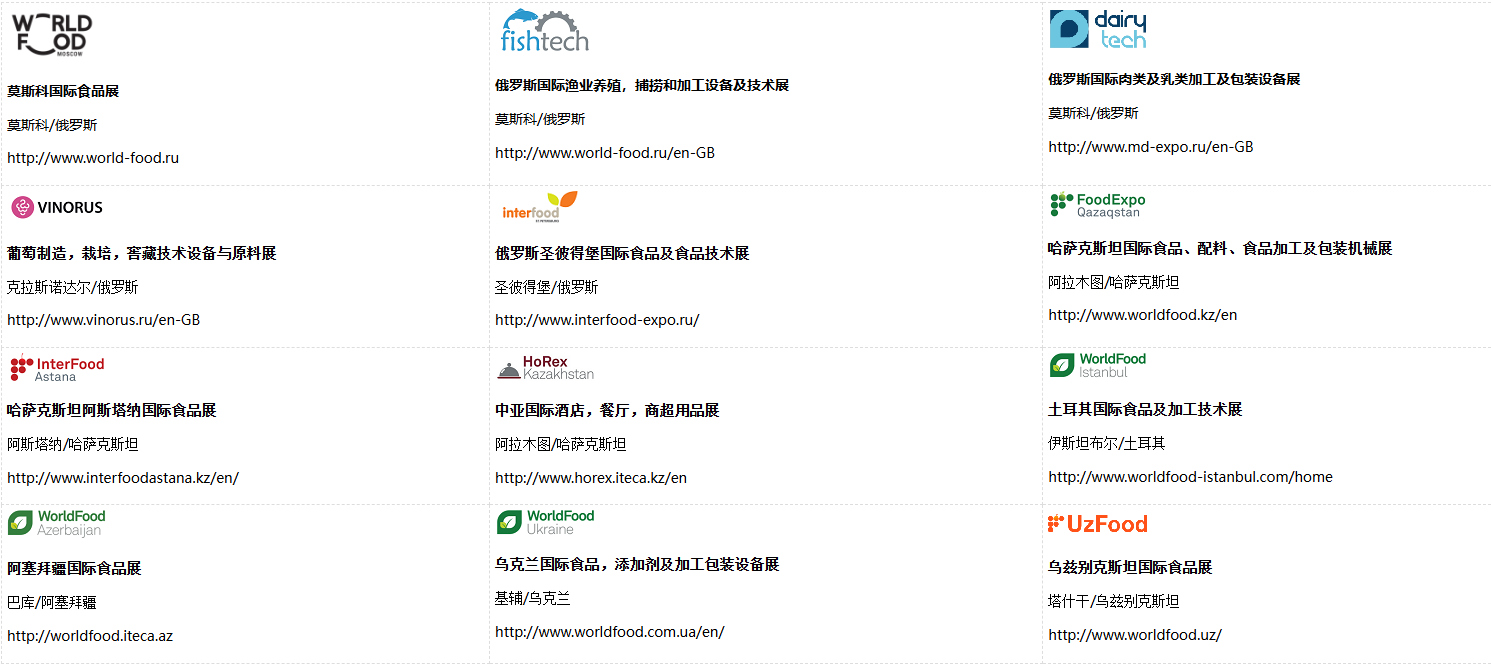Open the http://www.world-food.ru link
1491x665 pixels.
pos(93,158)
